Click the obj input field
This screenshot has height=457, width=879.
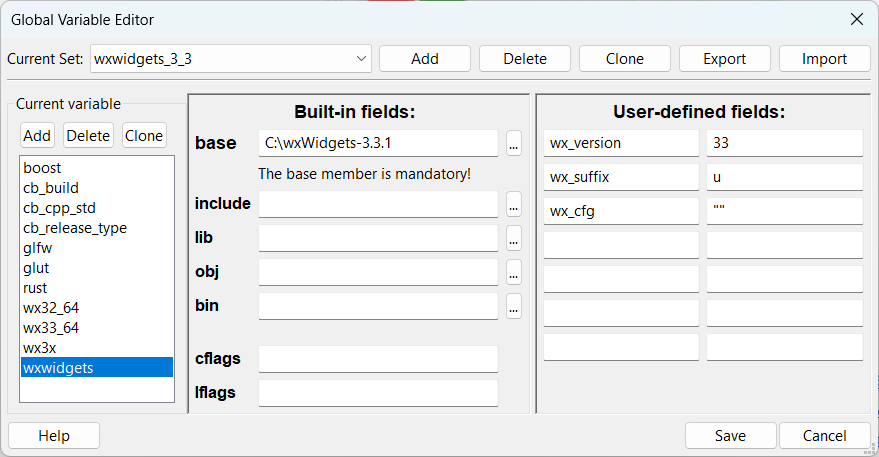pos(378,272)
